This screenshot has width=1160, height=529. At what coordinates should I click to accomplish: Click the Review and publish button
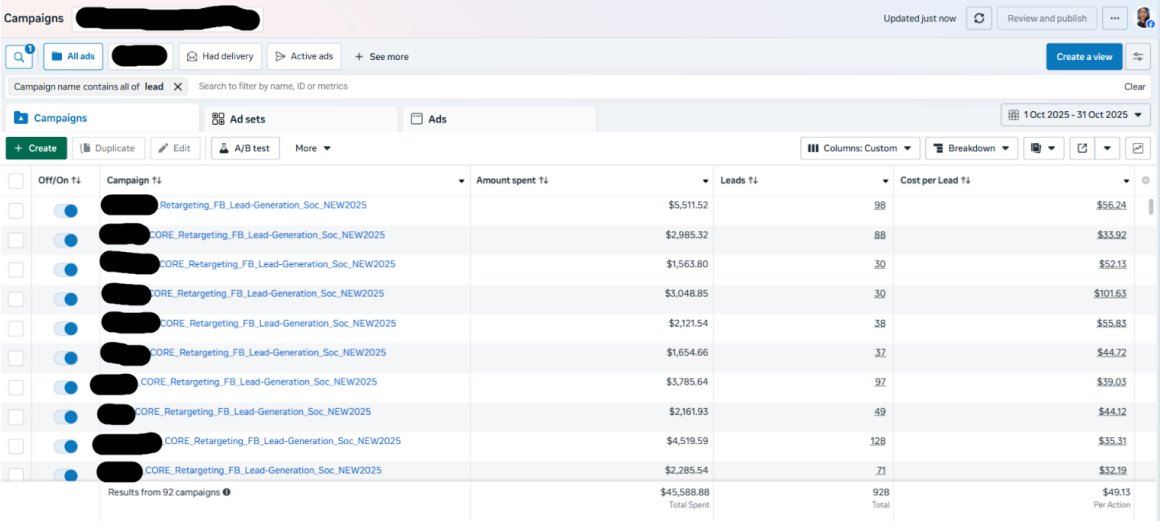click(1047, 18)
